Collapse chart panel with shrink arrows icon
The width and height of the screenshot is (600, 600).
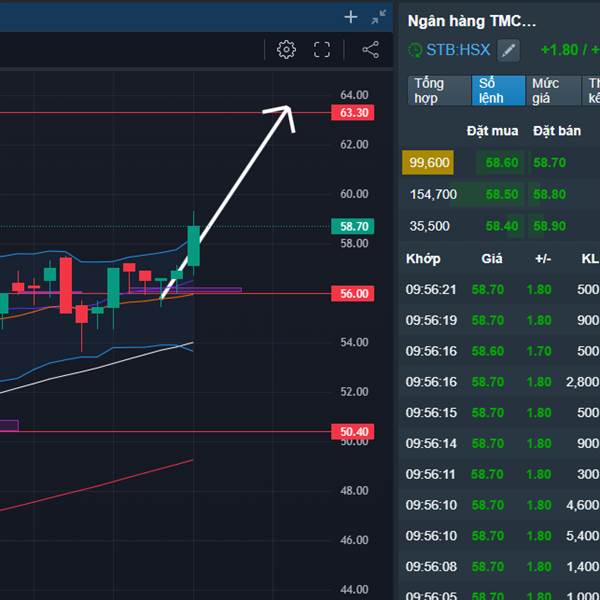378,17
